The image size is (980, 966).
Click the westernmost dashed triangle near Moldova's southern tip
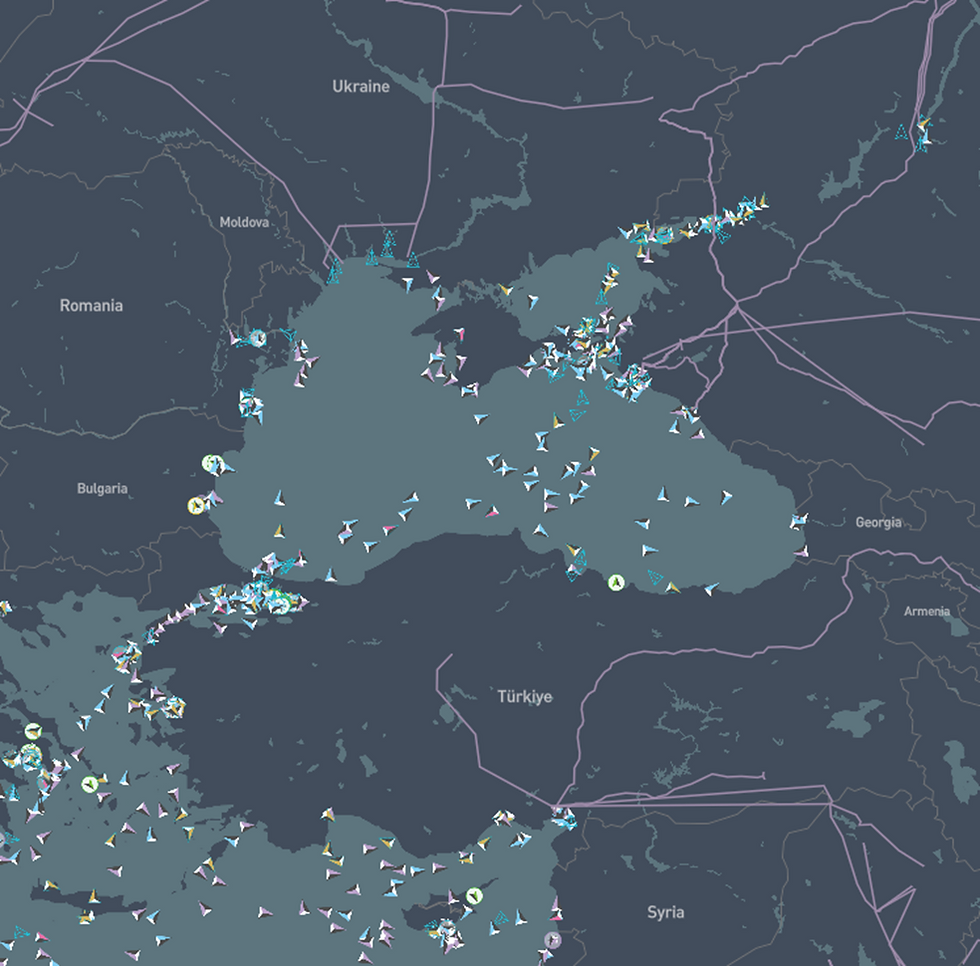pos(334,271)
